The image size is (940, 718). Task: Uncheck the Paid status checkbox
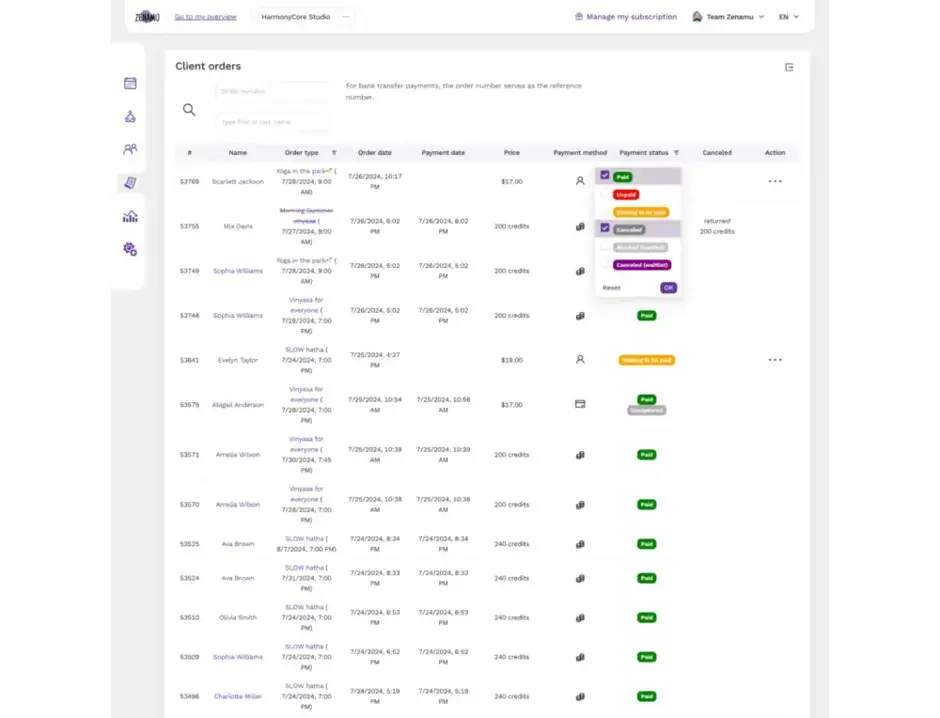[x=605, y=175]
